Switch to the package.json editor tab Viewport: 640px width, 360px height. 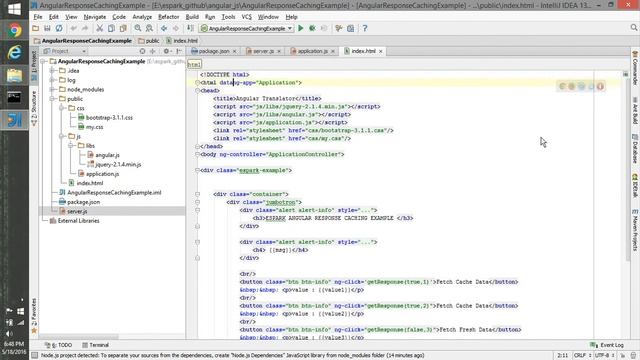[x=214, y=51]
